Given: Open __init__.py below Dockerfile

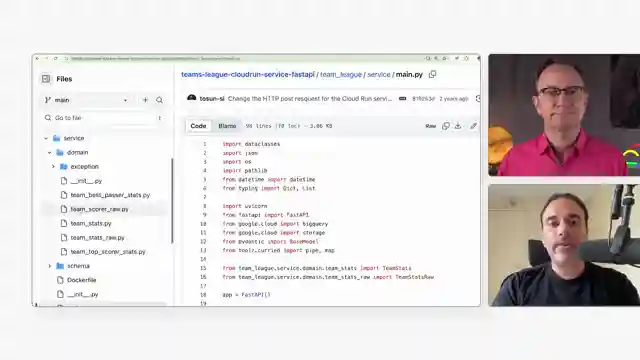Looking at the screenshot, I should point(82,294).
